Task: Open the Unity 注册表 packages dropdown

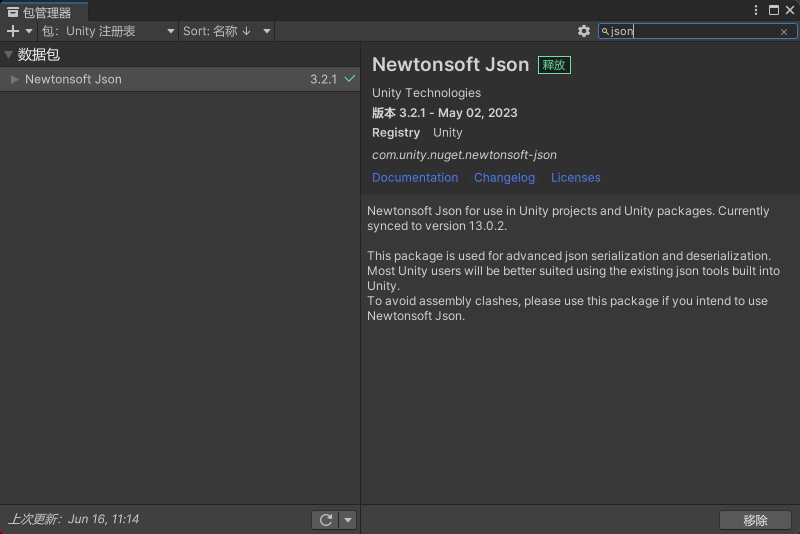Action: 108,31
